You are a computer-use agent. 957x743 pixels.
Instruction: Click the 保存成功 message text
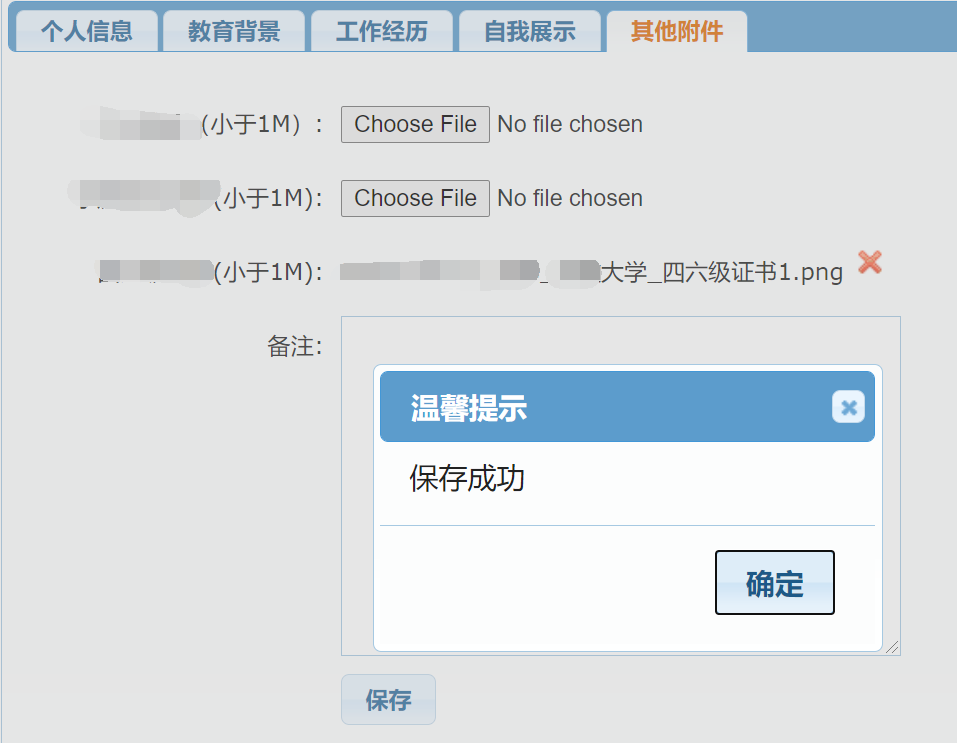(467, 478)
